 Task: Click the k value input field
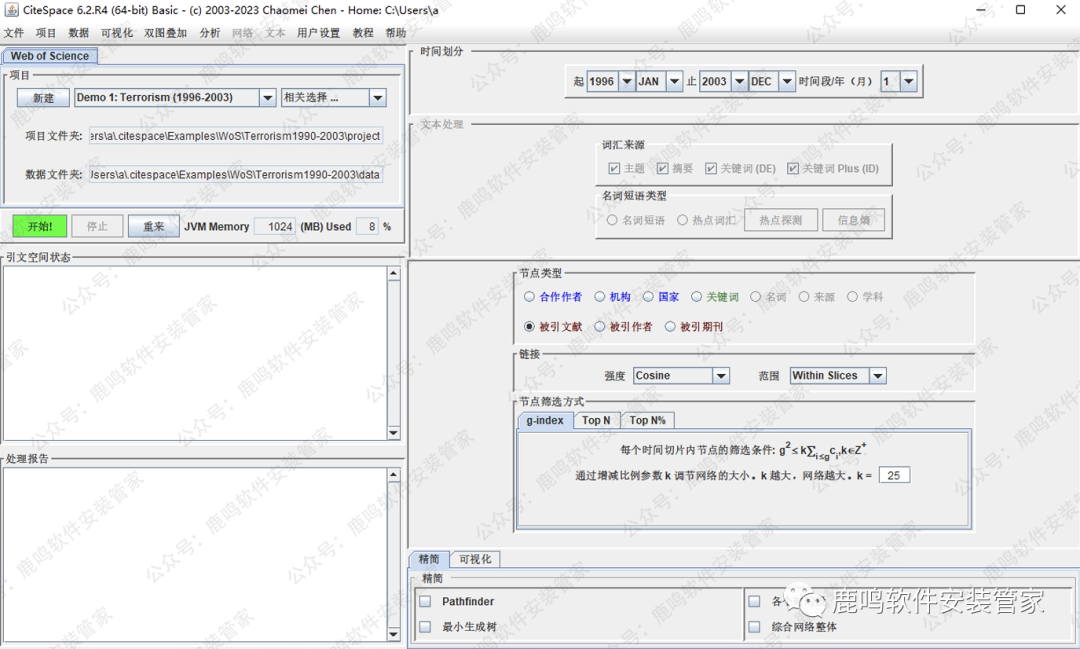pyautogui.click(x=894, y=476)
